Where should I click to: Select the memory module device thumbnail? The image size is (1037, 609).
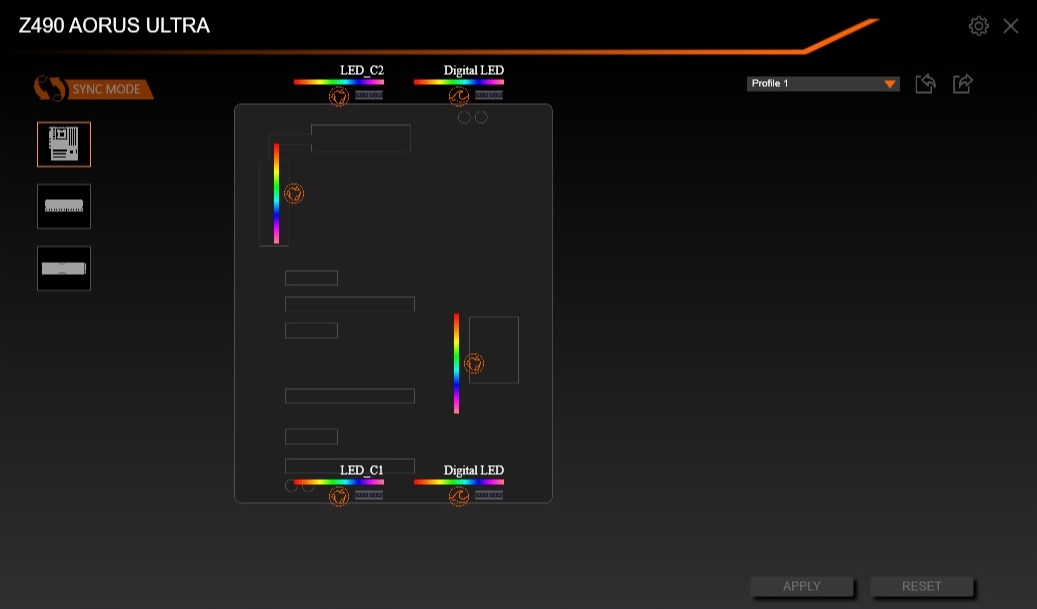coord(64,206)
